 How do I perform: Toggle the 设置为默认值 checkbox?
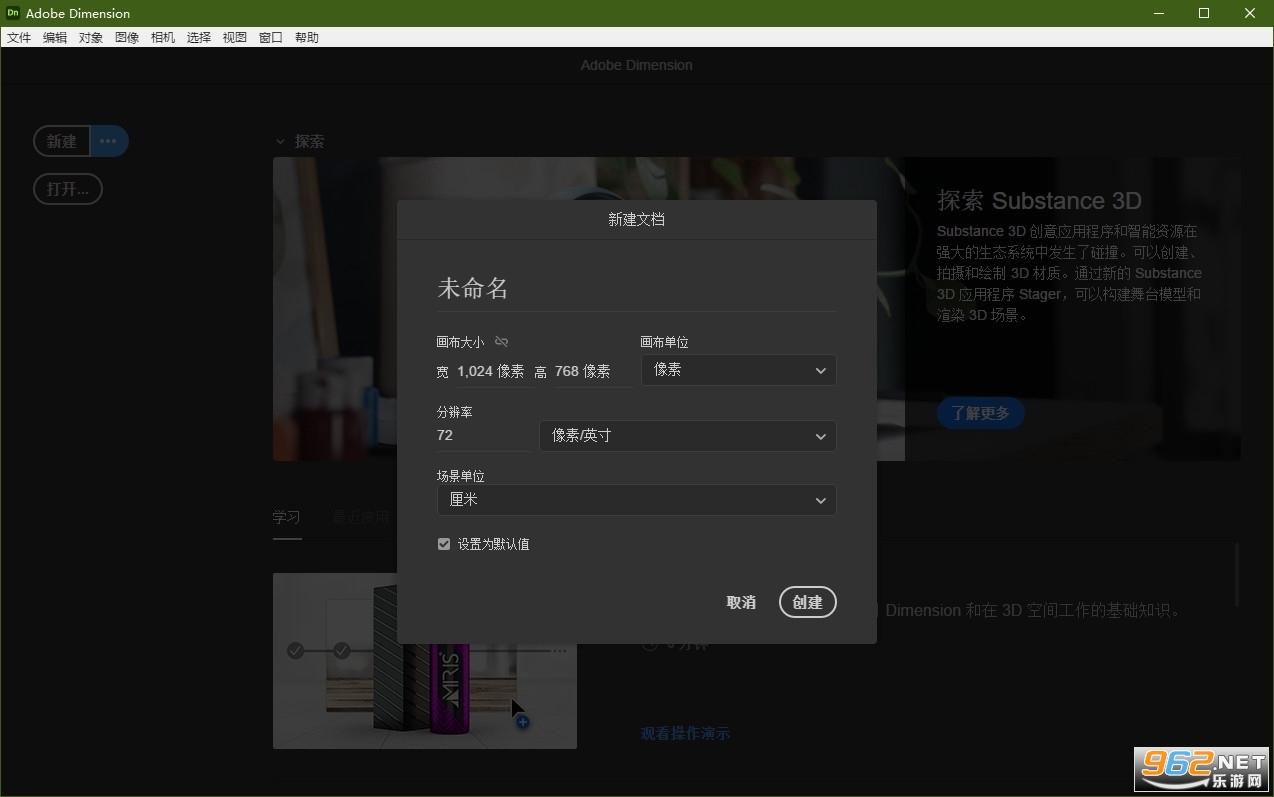(444, 544)
